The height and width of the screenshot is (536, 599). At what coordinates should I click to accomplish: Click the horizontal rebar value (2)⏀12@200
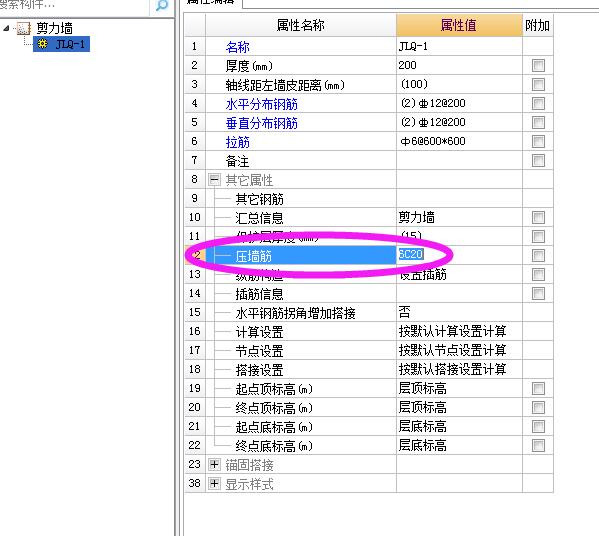[x=459, y=104]
